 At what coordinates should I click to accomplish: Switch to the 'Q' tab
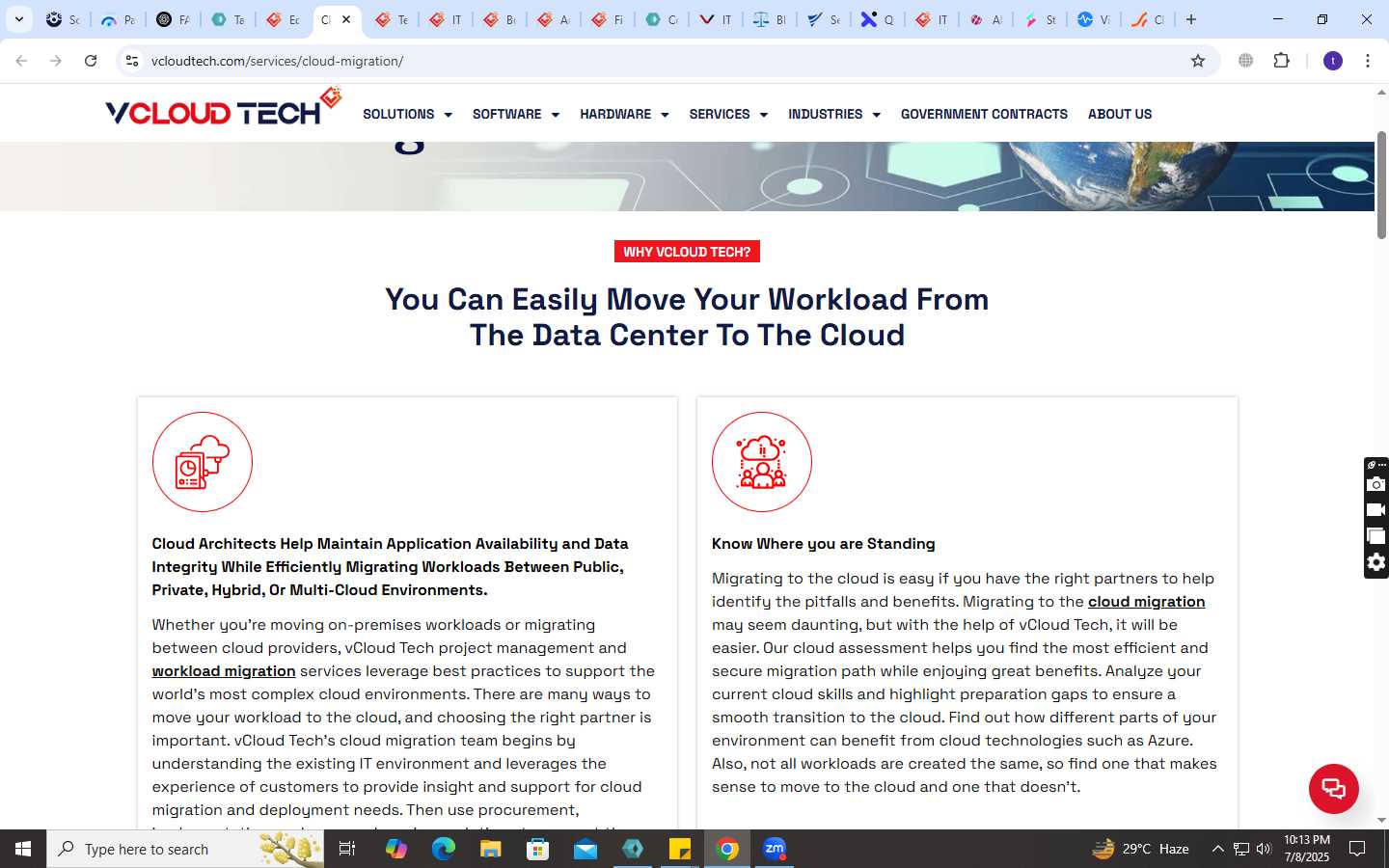[878, 19]
